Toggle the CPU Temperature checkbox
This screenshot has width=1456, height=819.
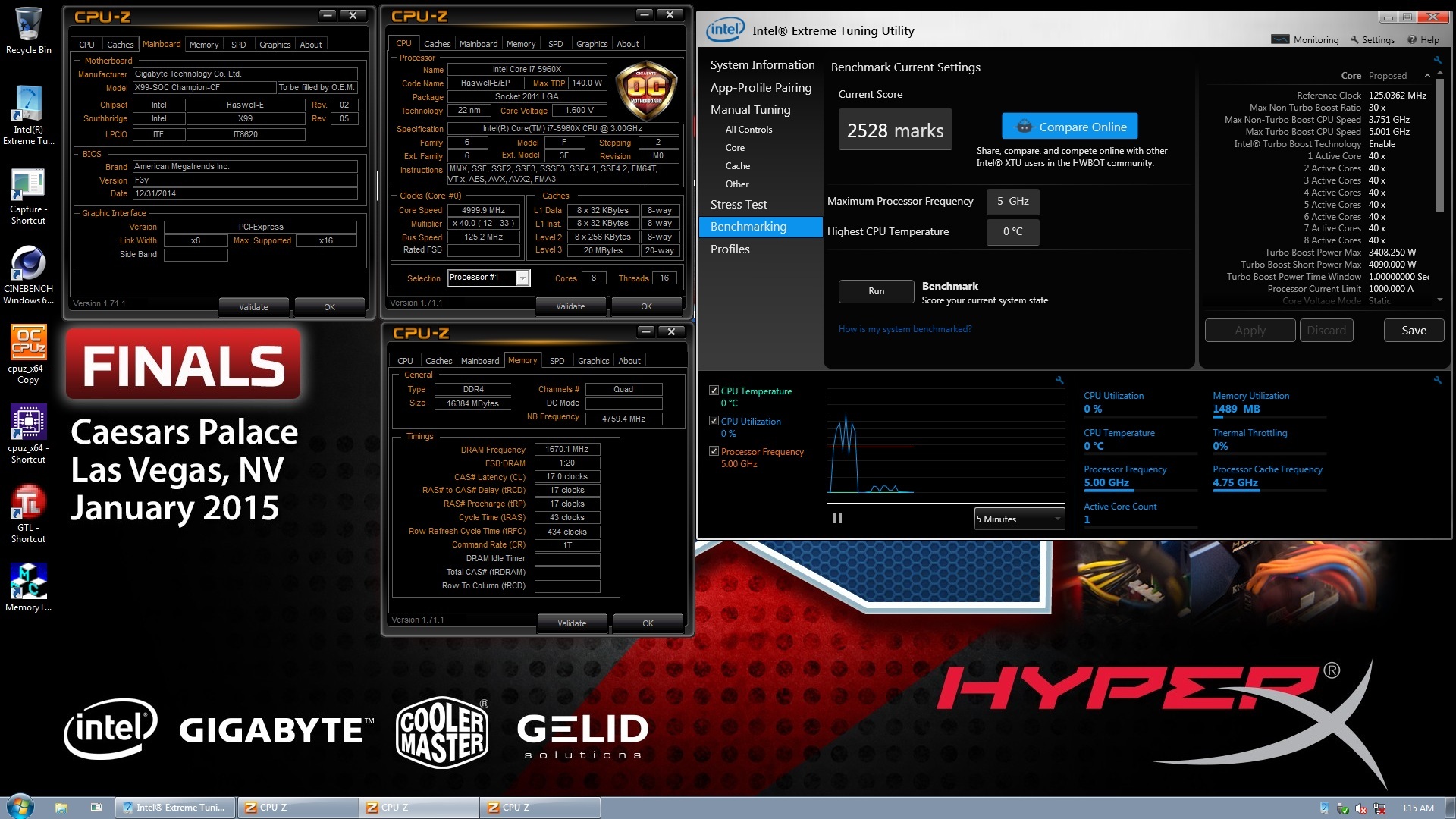coord(714,391)
